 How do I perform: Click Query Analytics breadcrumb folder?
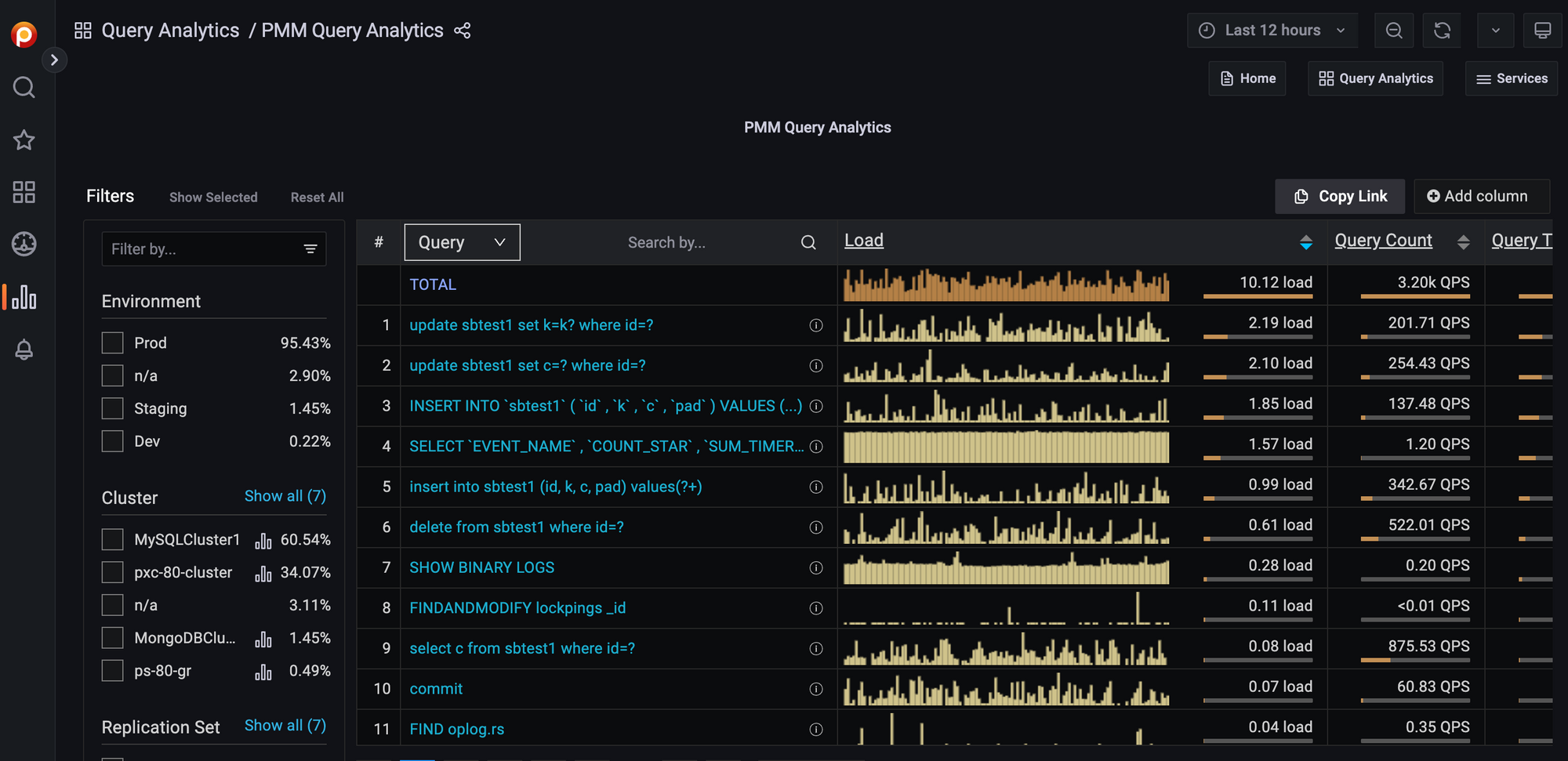pyautogui.click(x=170, y=31)
